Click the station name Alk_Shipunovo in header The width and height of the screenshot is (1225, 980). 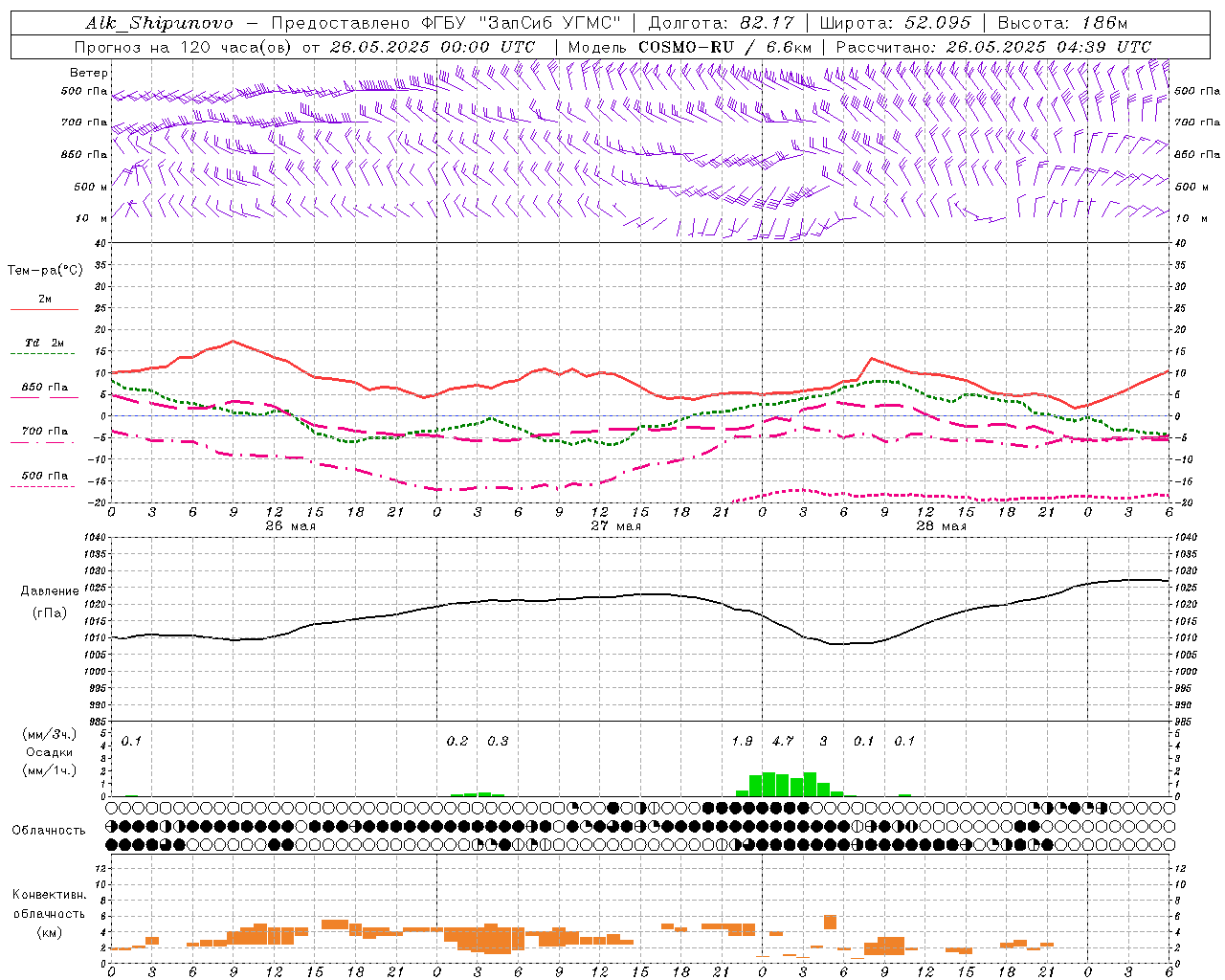pyautogui.click(x=159, y=23)
